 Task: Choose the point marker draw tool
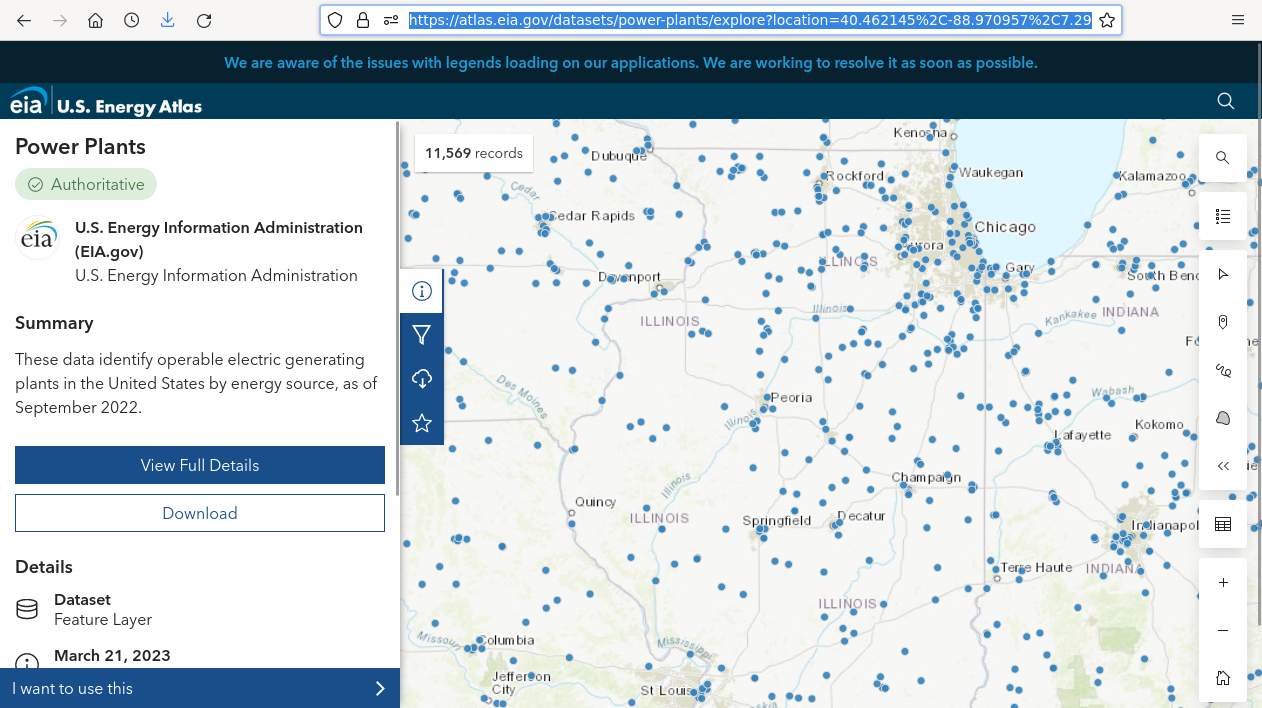point(1222,322)
